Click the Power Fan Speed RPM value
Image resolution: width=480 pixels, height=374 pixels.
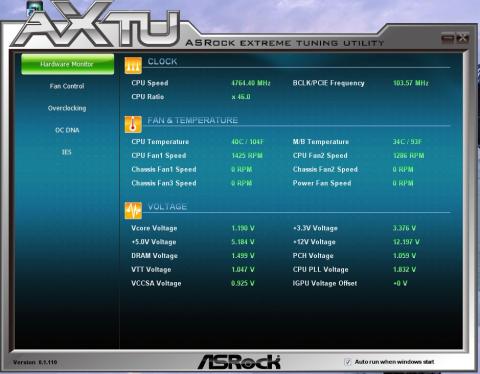(403, 183)
